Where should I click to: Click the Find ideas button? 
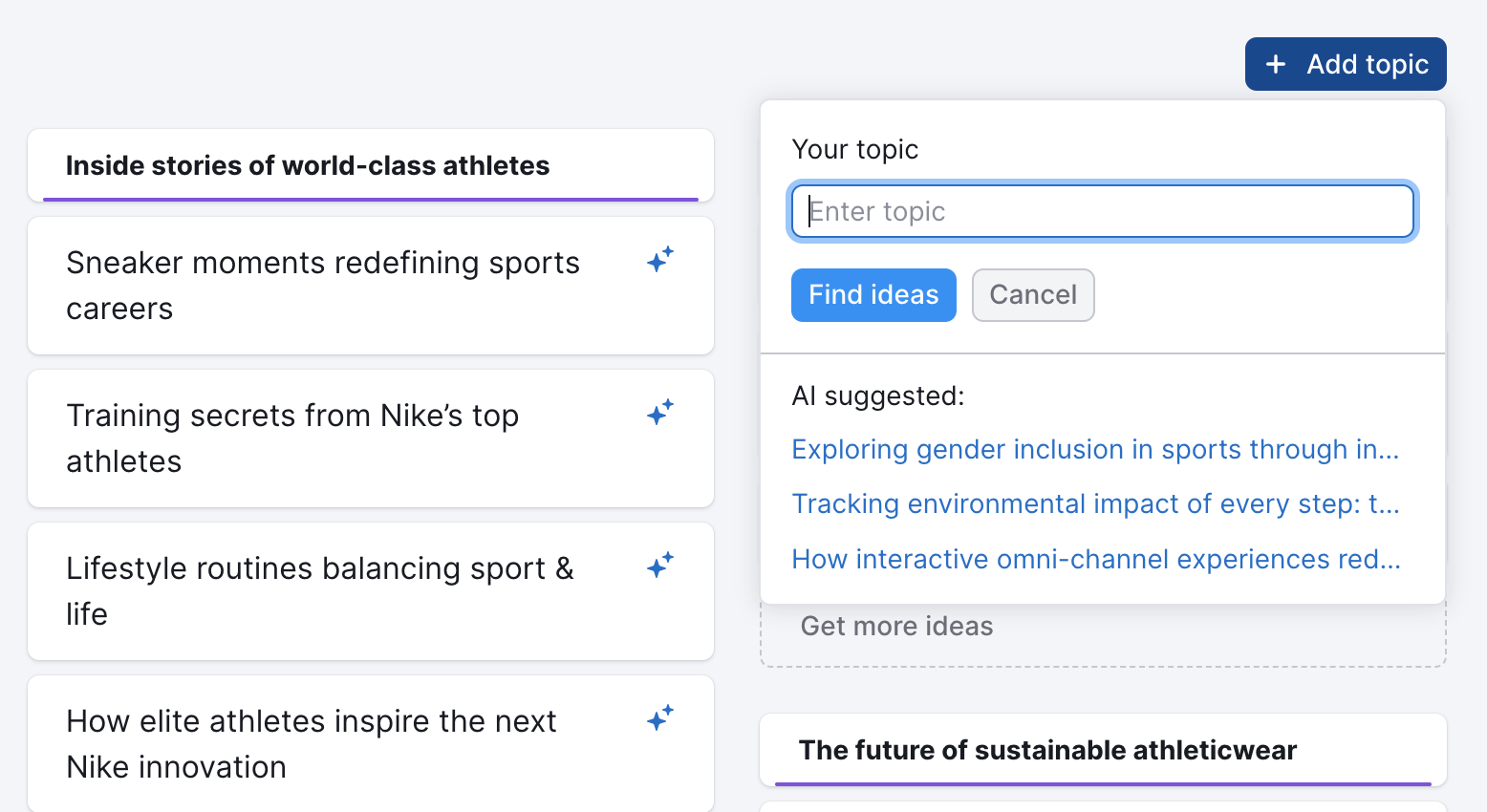coord(873,295)
